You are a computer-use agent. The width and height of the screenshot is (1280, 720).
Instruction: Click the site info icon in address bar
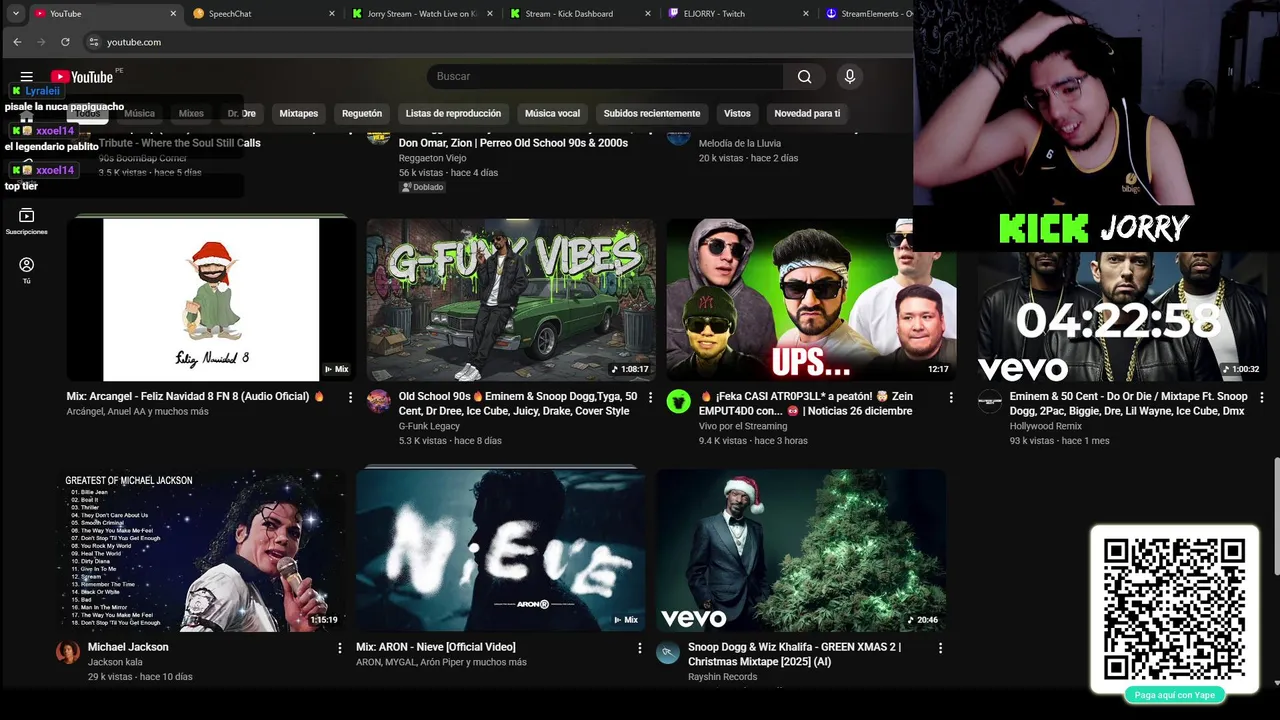click(x=94, y=42)
